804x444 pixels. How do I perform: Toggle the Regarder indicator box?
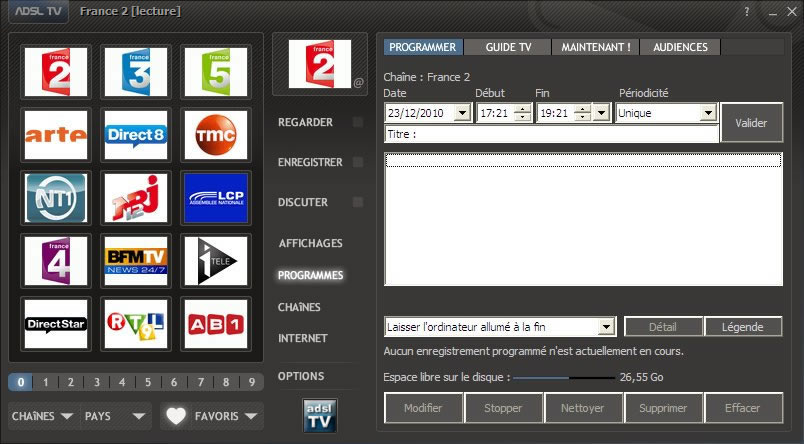(358, 122)
